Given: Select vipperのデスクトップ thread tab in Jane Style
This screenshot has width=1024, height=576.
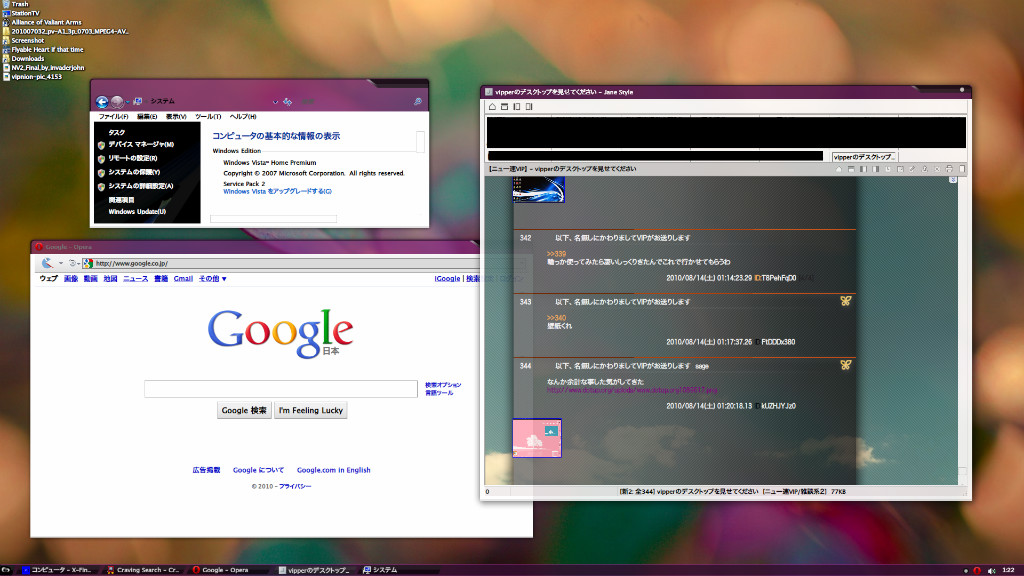Looking at the screenshot, I should [865, 157].
